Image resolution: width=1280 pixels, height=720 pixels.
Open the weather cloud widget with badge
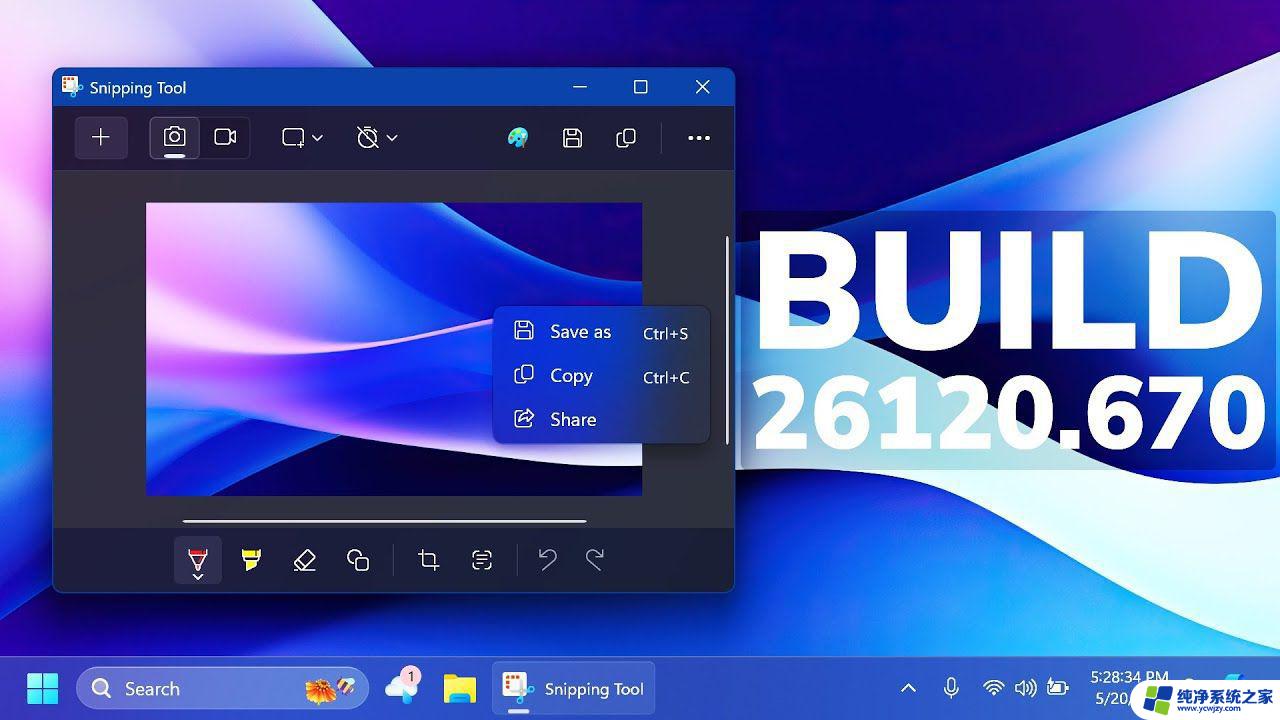tap(402, 686)
